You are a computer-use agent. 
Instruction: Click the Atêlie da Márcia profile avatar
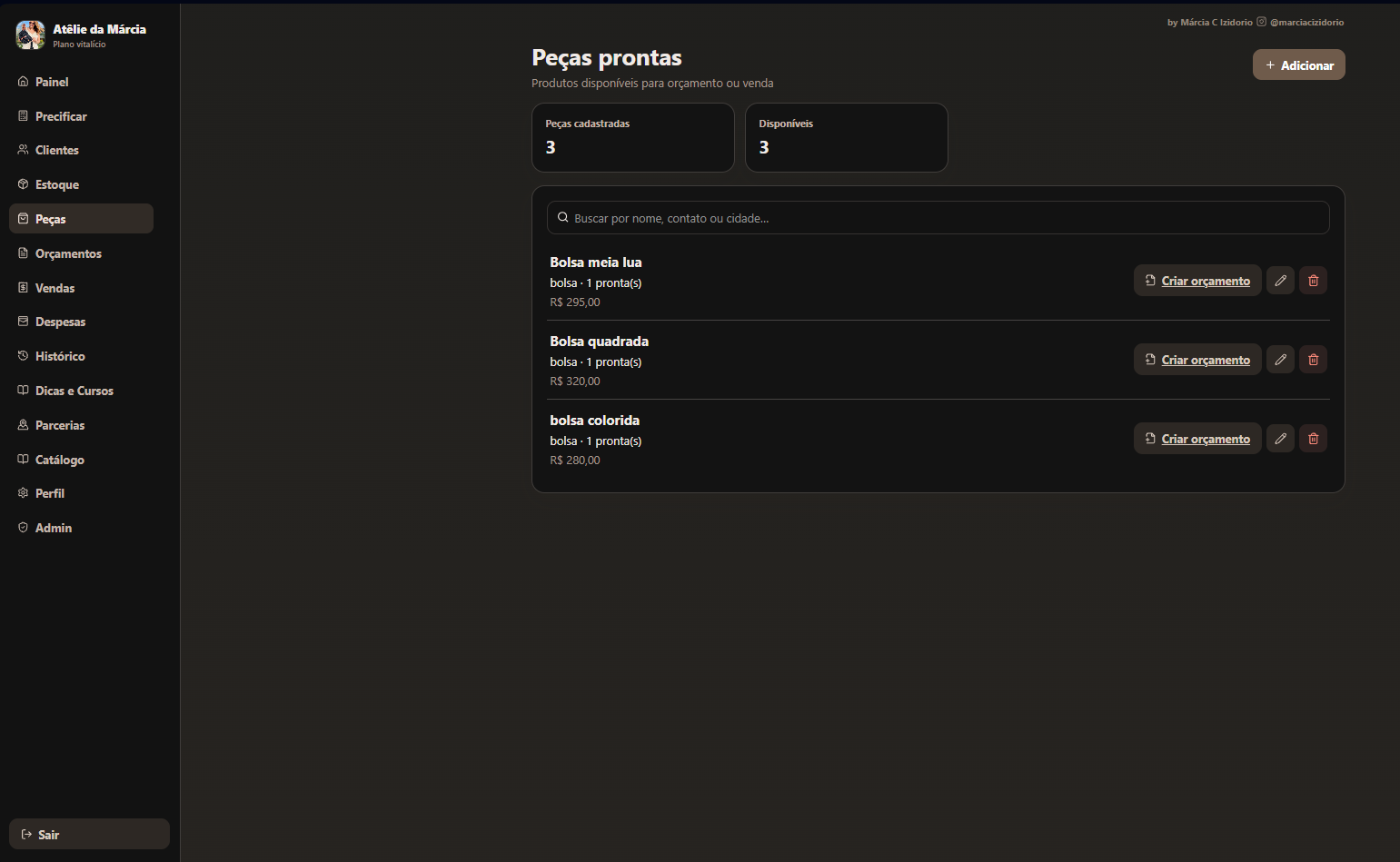coord(30,35)
